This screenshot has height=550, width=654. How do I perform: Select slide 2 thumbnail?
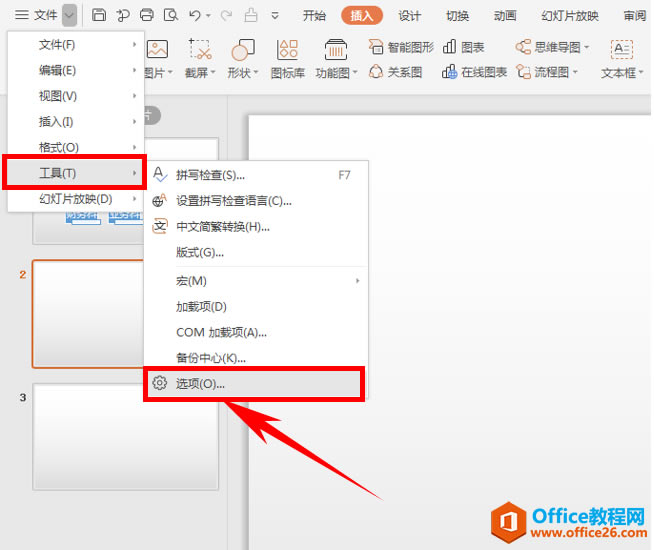88,314
